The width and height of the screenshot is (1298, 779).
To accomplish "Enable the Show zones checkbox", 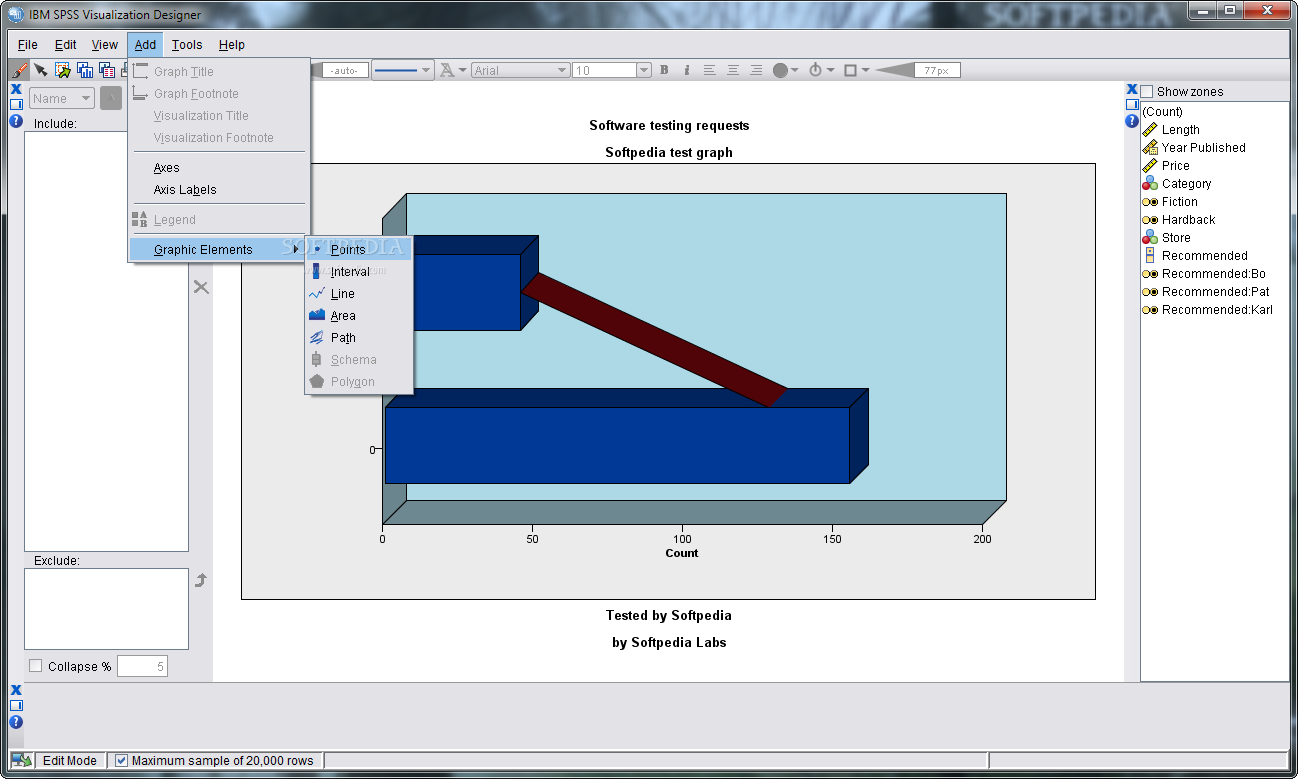I will (1147, 91).
